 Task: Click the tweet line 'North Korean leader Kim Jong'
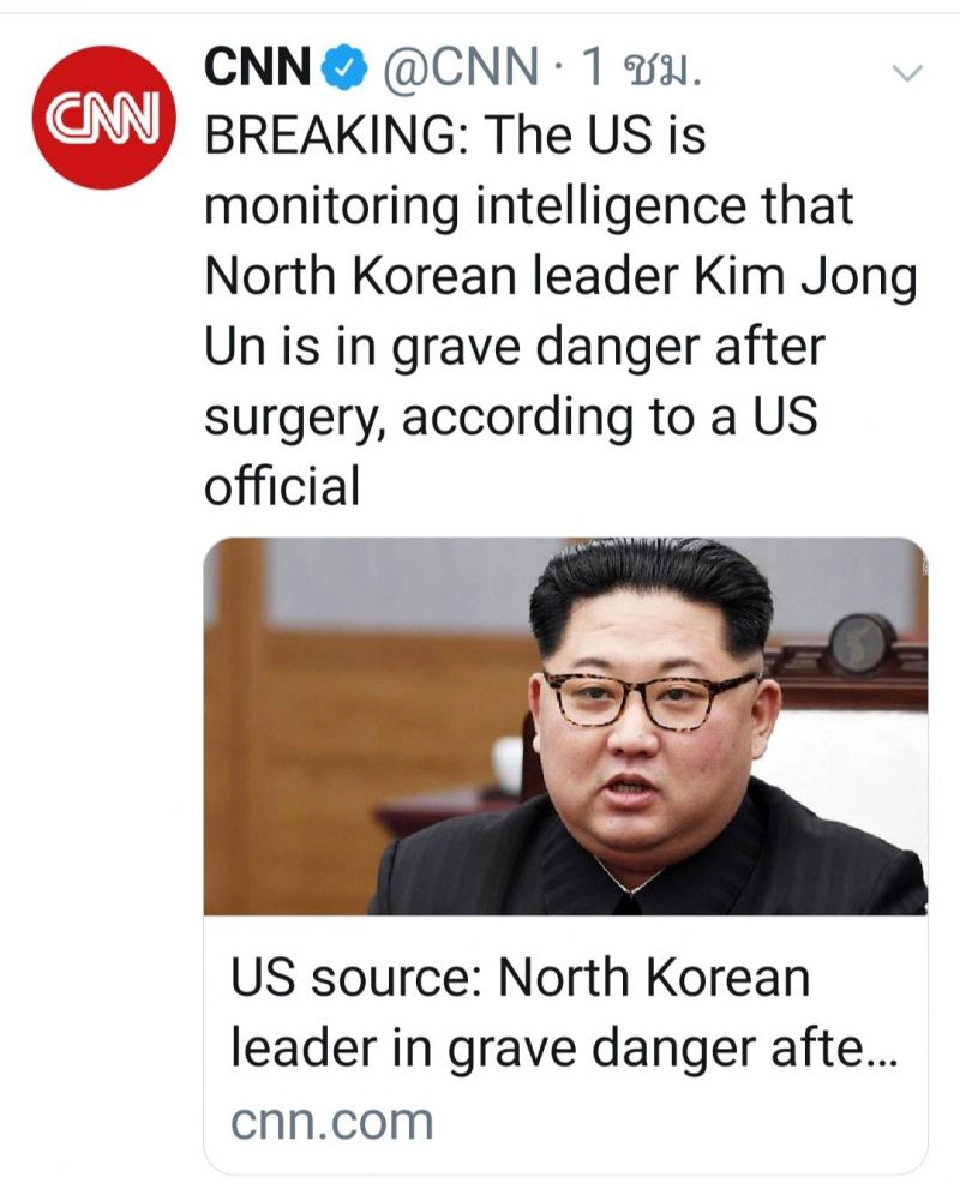(561, 278)
